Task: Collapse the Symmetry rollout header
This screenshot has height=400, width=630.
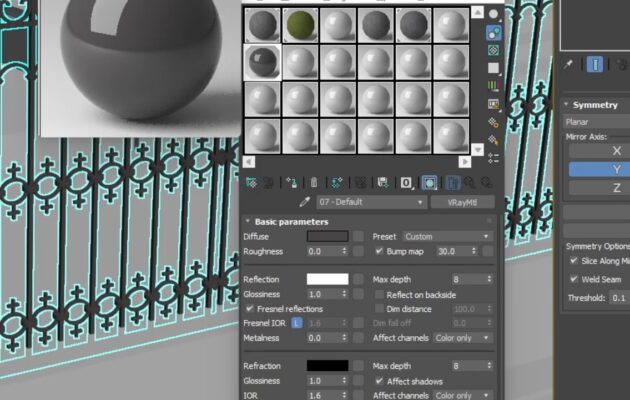Action: coord(595,104)
